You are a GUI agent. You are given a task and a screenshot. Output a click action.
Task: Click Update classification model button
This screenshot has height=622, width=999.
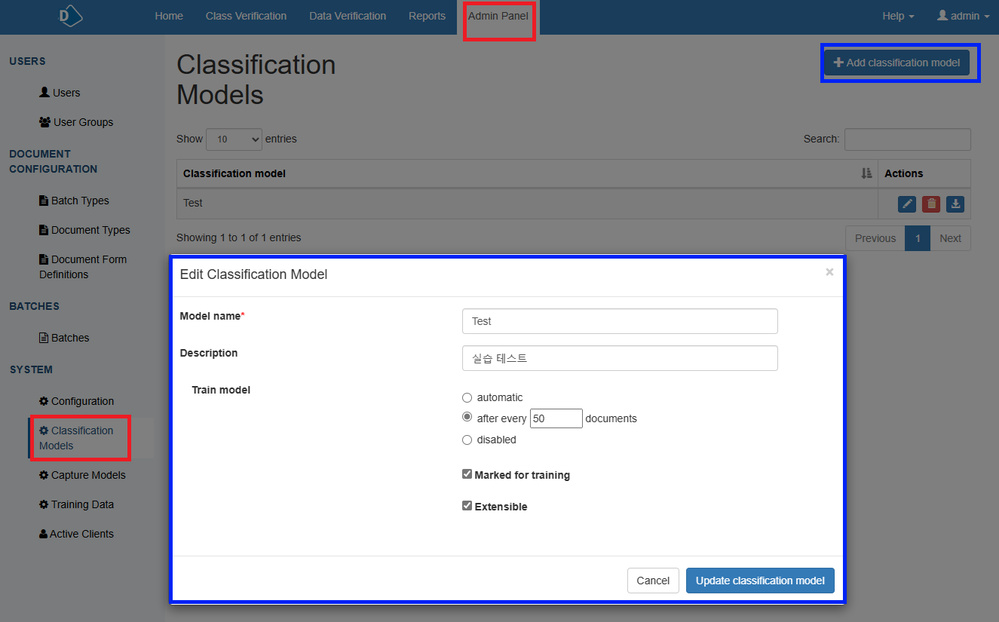759,581
